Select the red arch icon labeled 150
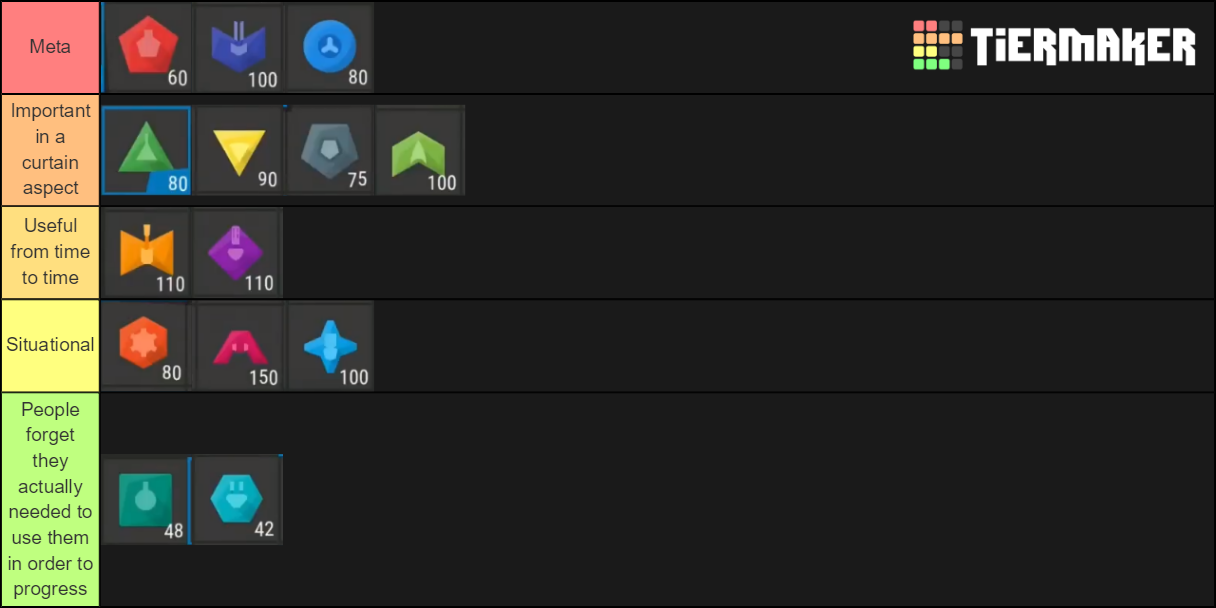This screenshot has height=608, width=1216. click(x=238, y=344)
